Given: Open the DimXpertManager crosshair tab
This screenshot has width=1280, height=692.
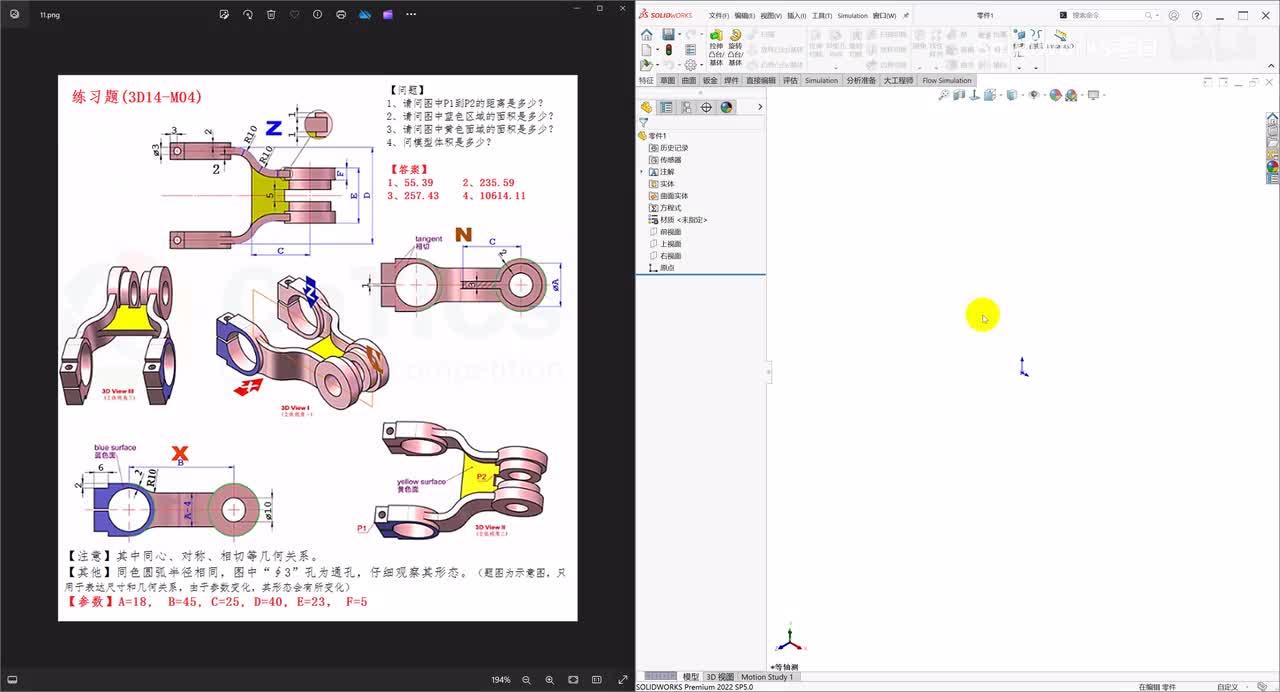Looking at the screenshot, I should 706,107.
